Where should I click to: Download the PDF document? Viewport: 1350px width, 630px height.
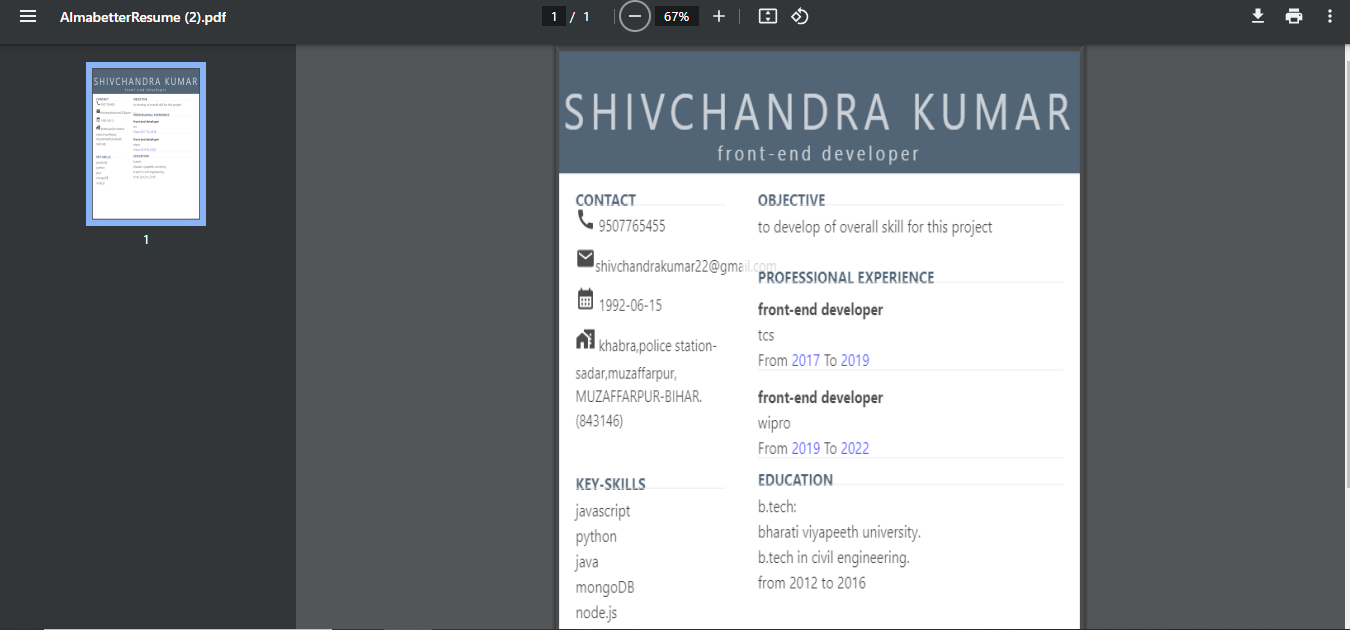[1258, 16]
